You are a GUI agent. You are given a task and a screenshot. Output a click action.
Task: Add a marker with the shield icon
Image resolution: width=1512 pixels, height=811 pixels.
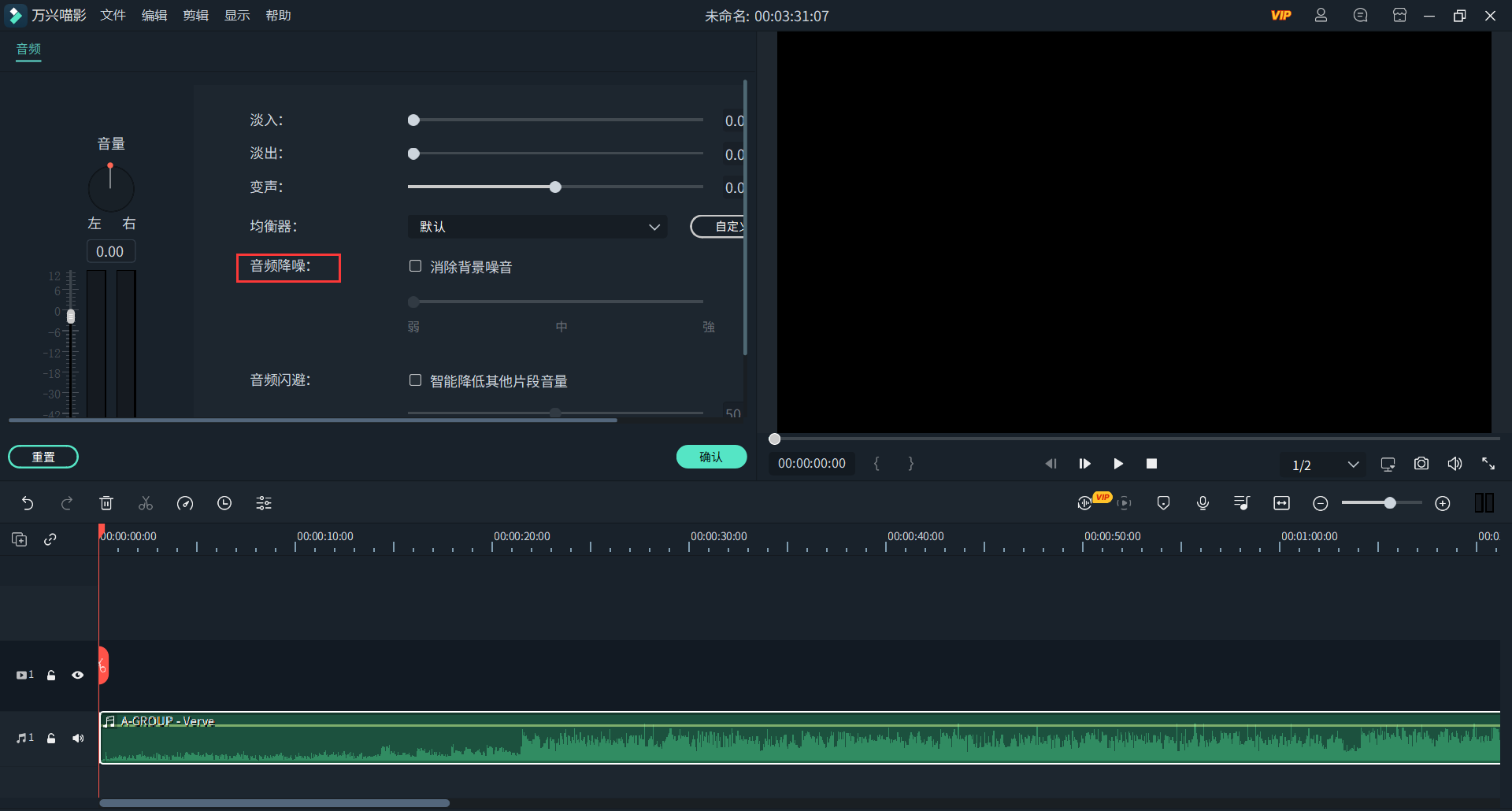coord(1163,503)
